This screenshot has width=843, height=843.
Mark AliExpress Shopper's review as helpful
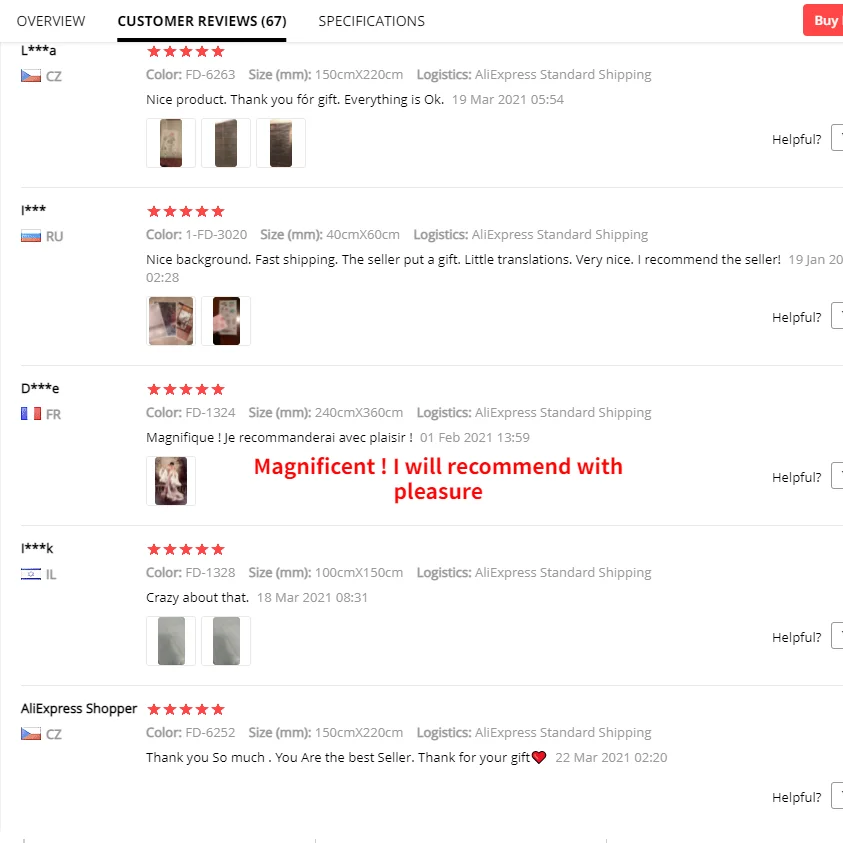(x=837, y=797)
